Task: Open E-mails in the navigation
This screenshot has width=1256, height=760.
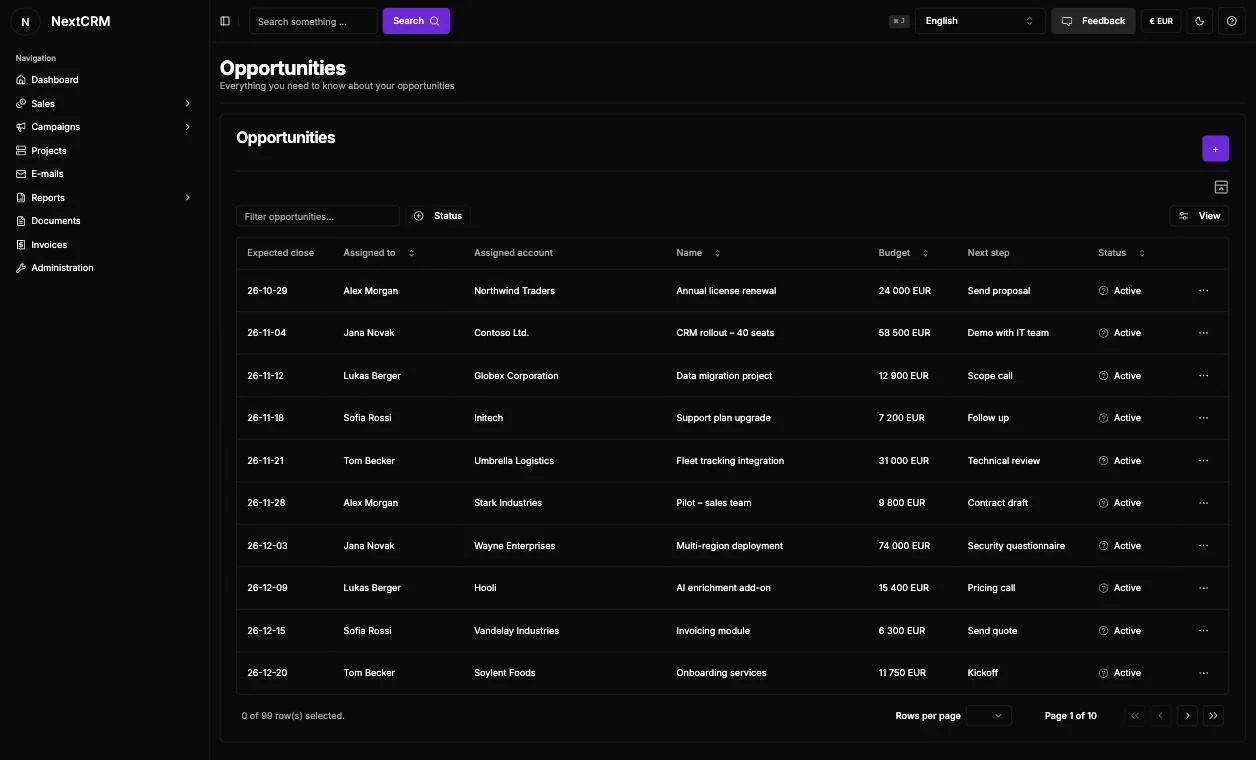Action: point(47,174)
